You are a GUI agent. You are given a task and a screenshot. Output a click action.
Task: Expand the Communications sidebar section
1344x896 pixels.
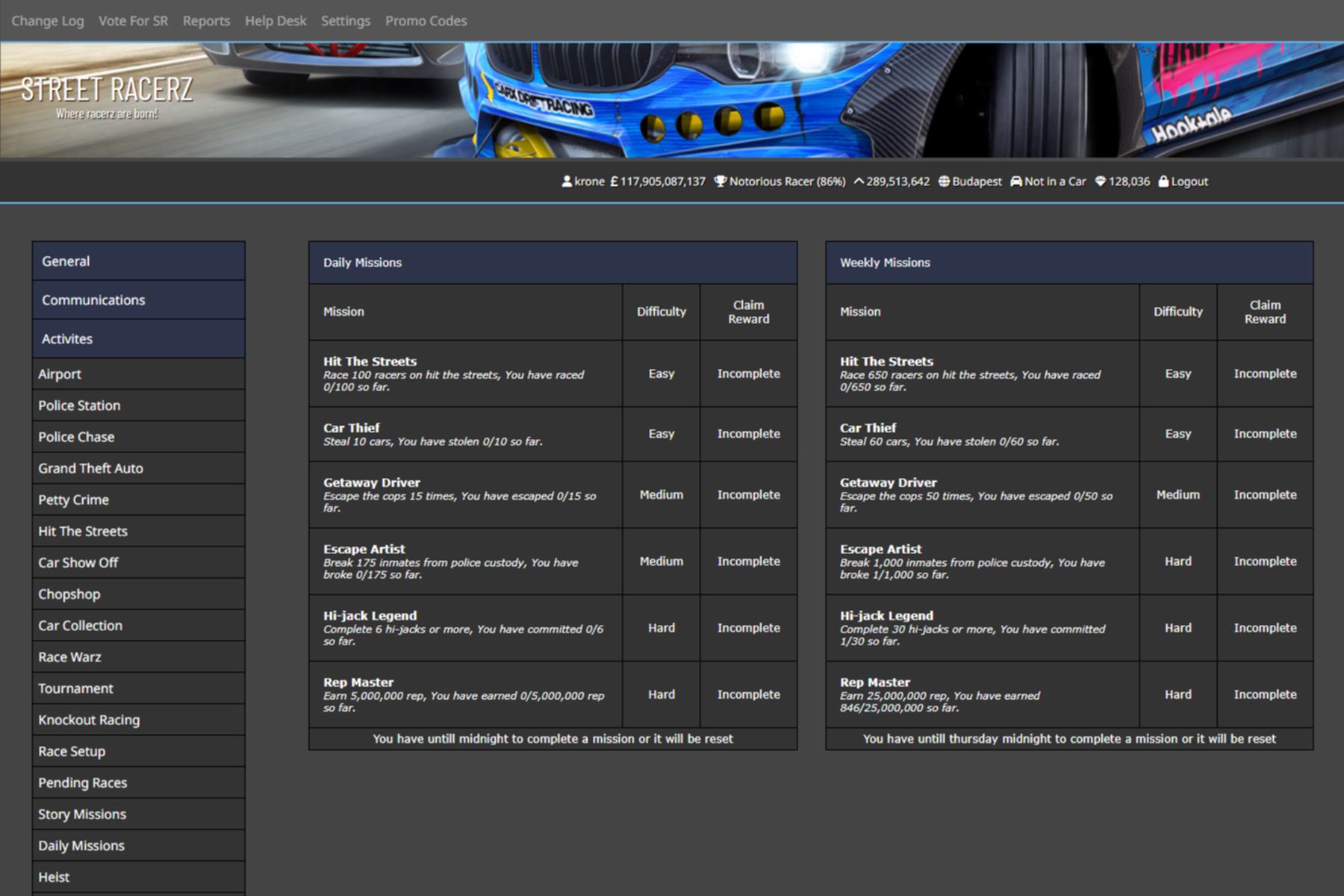[139, 300]
